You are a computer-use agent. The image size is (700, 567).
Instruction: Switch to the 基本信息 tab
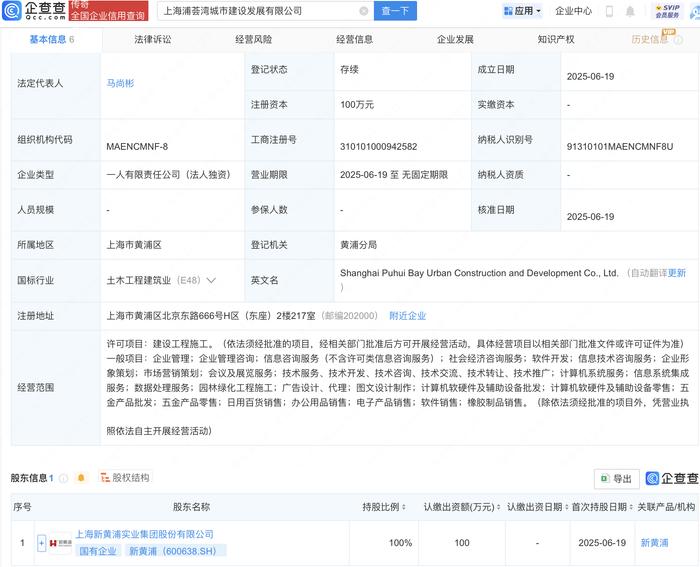click(x=51, y=39)
